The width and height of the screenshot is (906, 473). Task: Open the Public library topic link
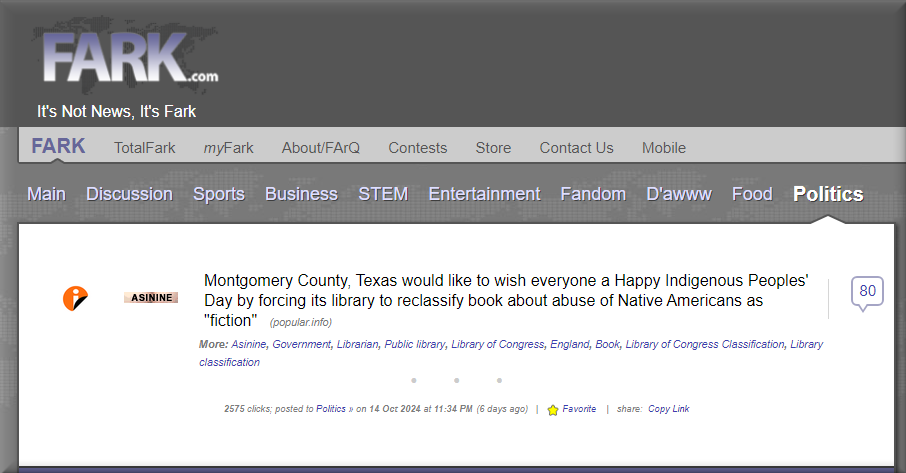tap(414, 344)
